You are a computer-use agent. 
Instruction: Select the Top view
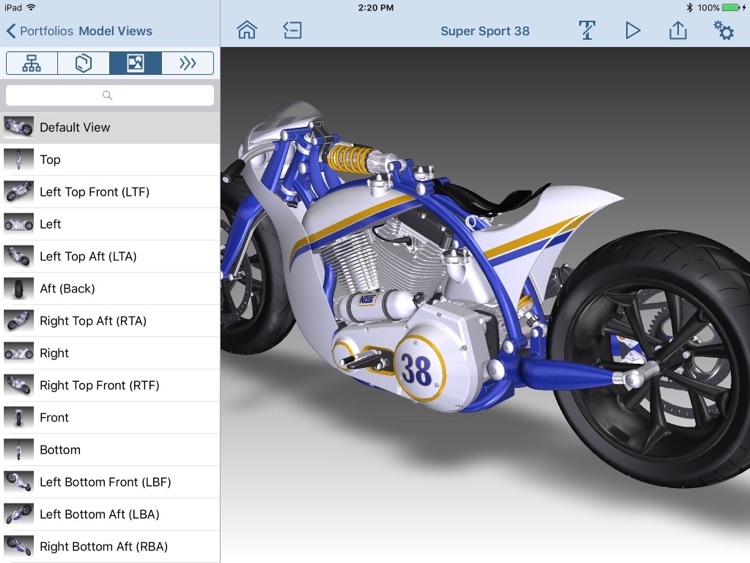coord(110,159)
